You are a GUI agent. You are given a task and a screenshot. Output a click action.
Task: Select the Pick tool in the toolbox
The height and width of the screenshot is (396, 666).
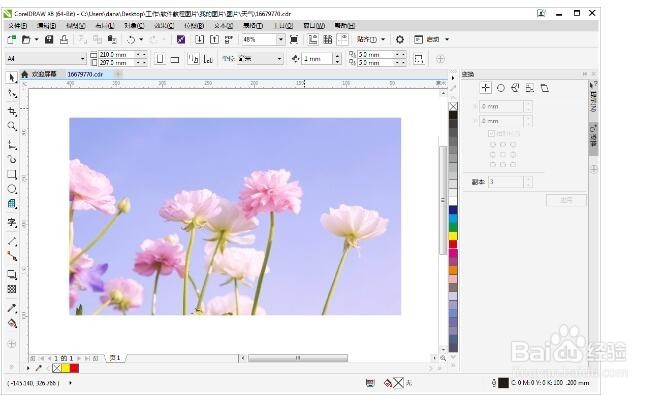tap(12, 77)
